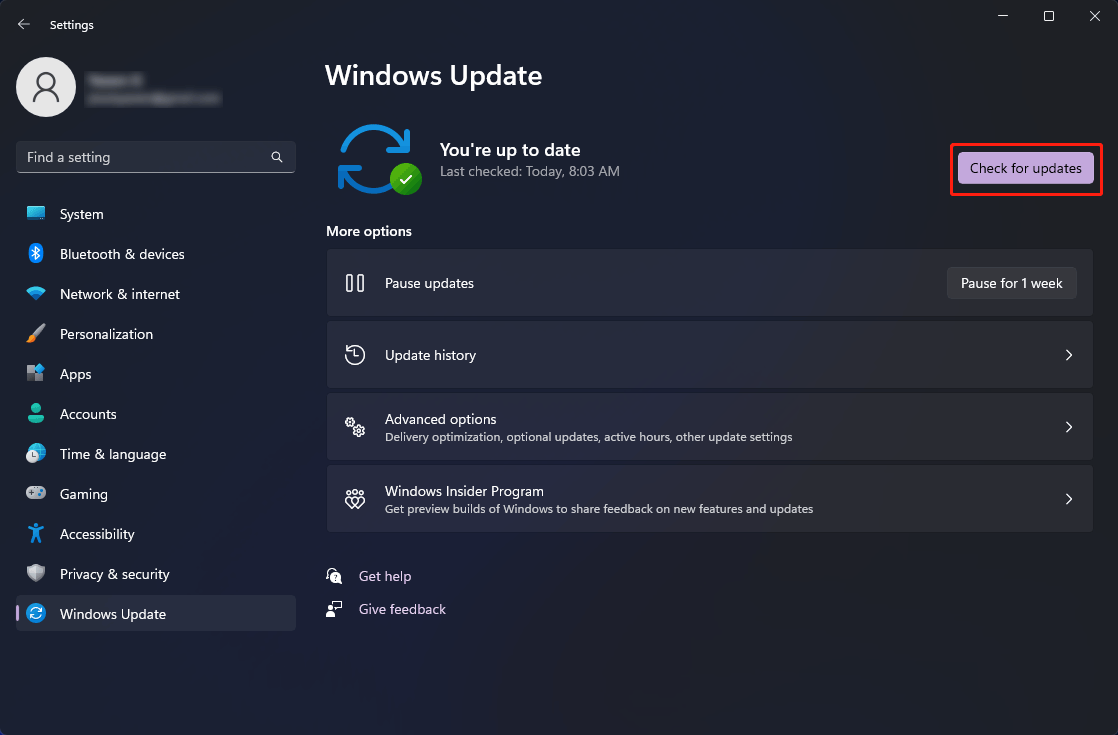Click the Windows Update sync icon in sidebar
Screen dimensions: 1118x735
click(36, 613)
